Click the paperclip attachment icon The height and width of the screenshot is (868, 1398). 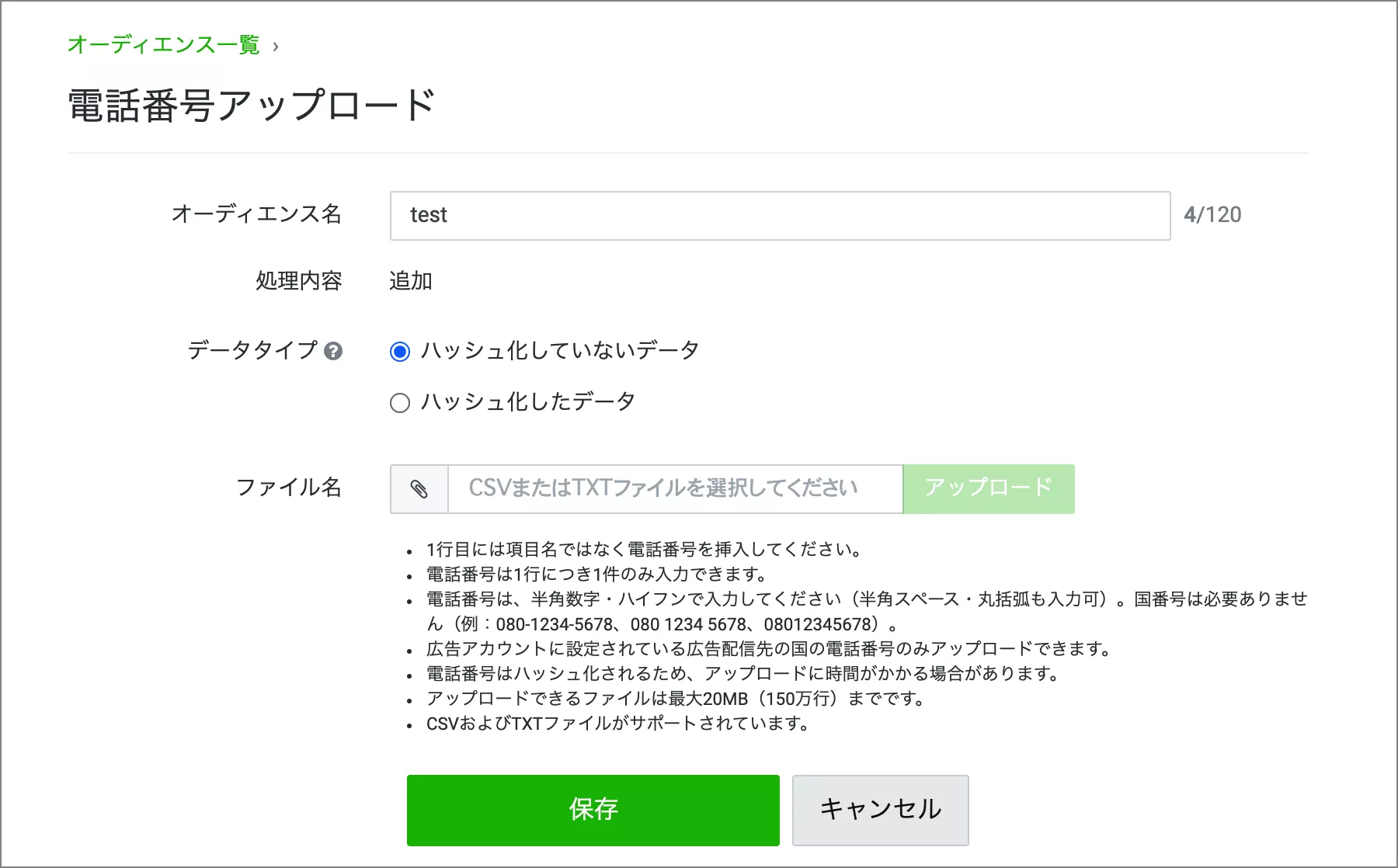[x=419, y=489]
